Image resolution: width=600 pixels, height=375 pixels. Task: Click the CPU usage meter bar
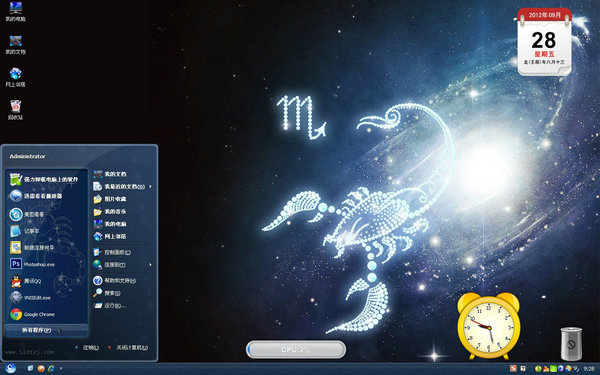[296, 349]
